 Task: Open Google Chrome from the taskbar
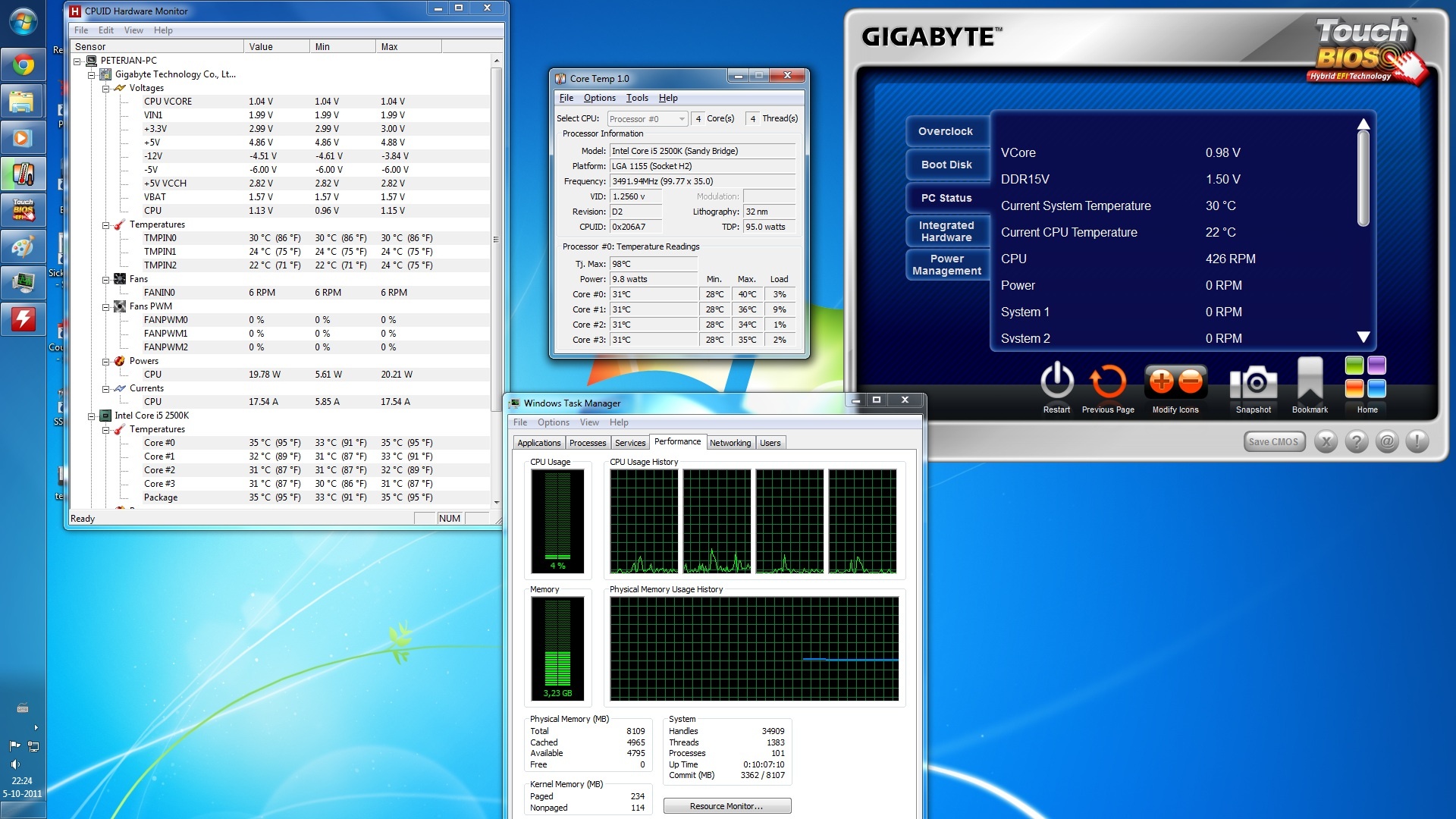pos(23,66)
